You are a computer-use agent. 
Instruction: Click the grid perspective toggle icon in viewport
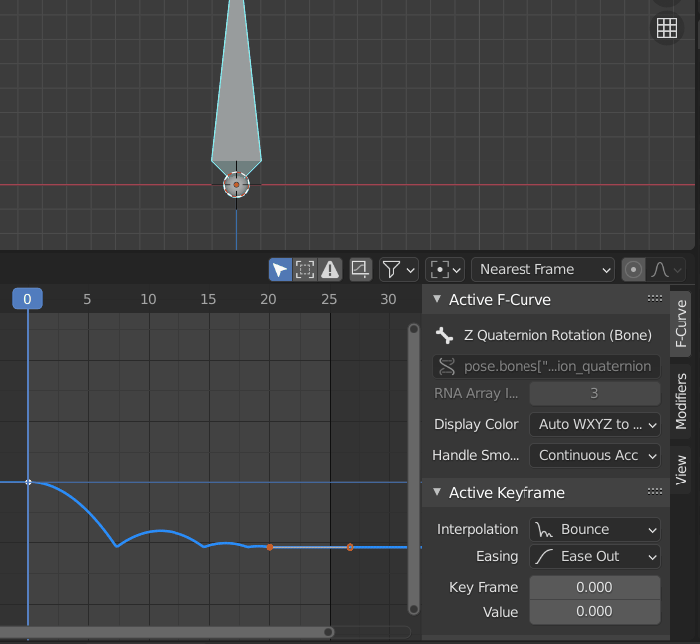pyautogui.click(x=667, y=28)
